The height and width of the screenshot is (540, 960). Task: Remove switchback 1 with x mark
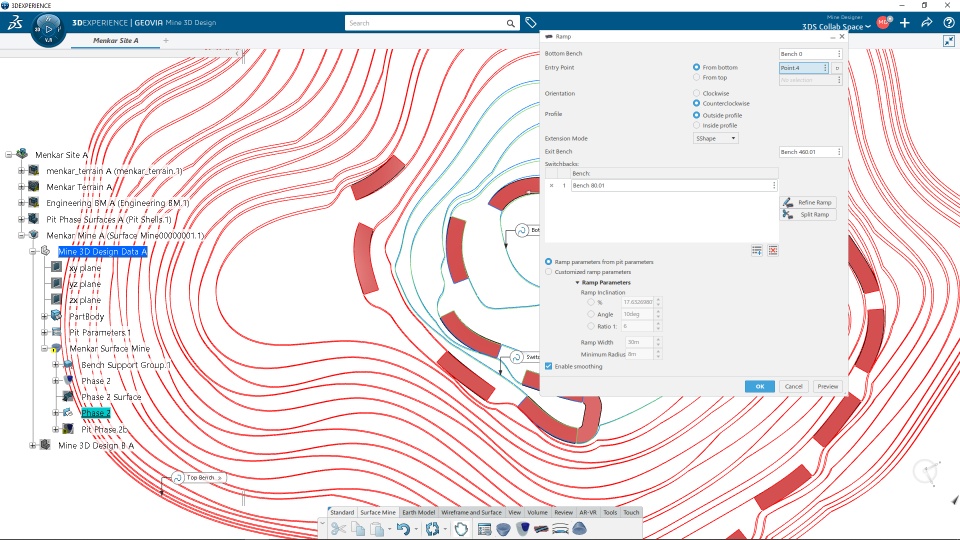(x=551, y=186)
